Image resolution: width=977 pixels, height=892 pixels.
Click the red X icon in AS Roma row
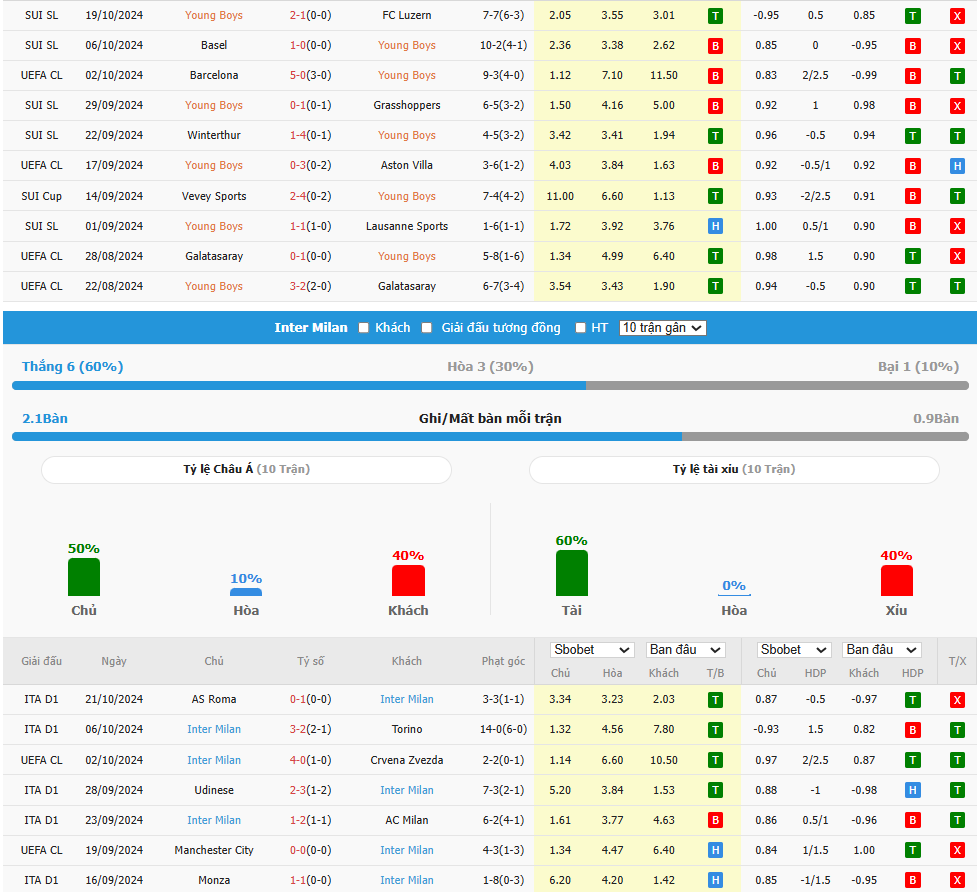pyautogui.click(x=957, y=700)
